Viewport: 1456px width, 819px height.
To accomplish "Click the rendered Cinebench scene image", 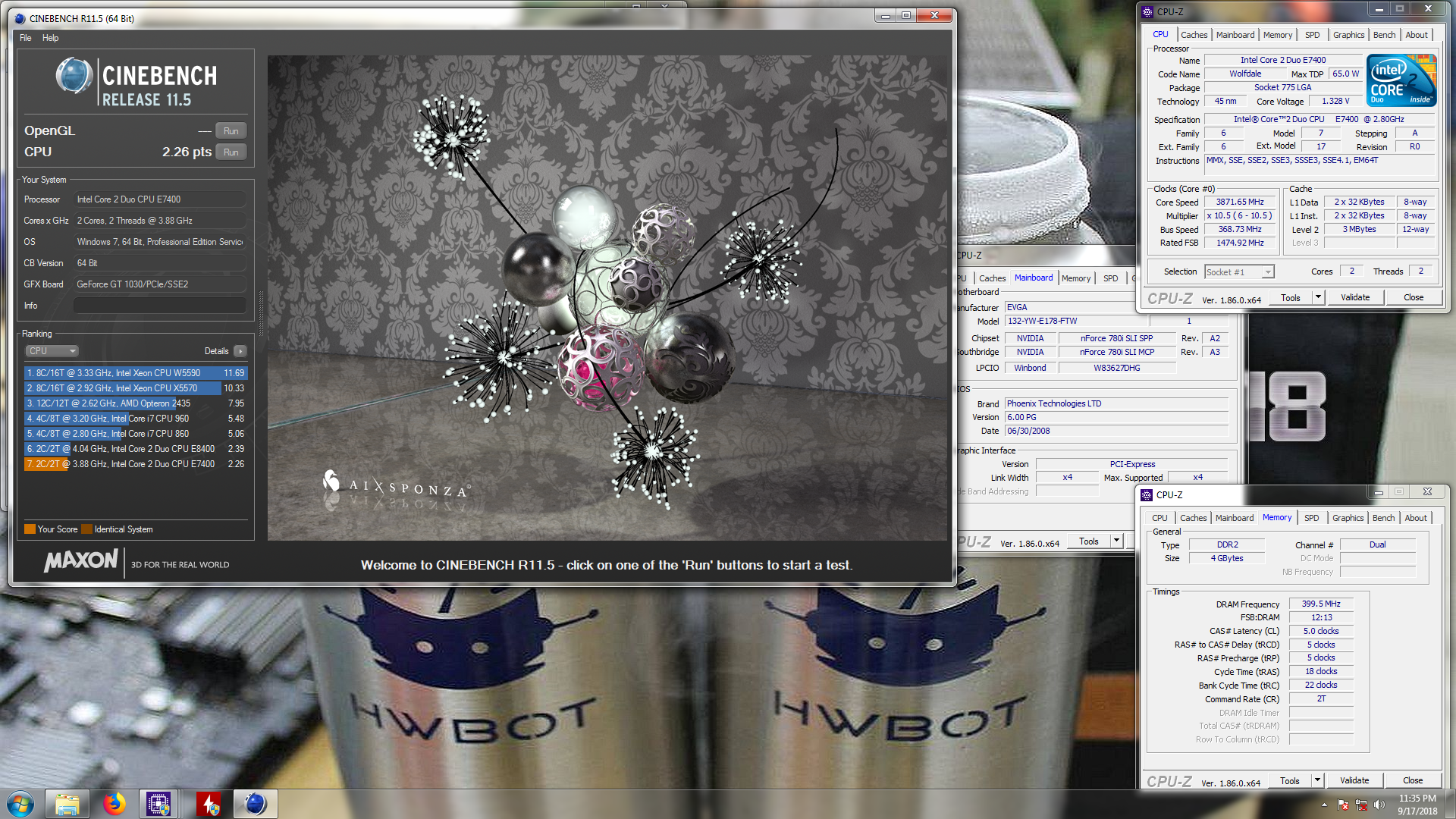I will pos(607,297).
